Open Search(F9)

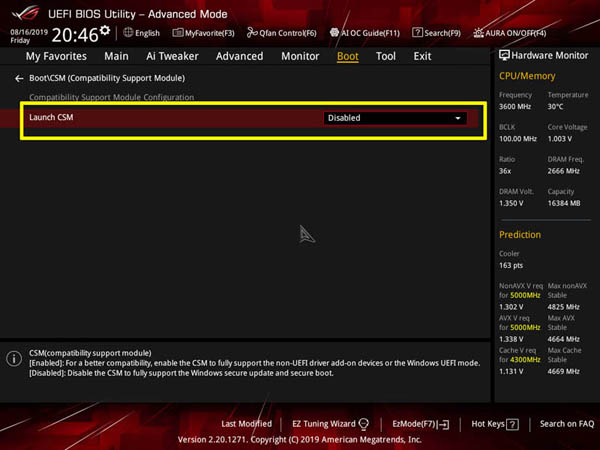coord(437,33)
